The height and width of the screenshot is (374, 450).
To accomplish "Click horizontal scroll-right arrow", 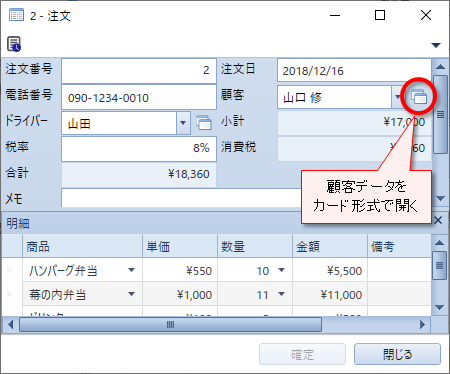I will (423, 324).
